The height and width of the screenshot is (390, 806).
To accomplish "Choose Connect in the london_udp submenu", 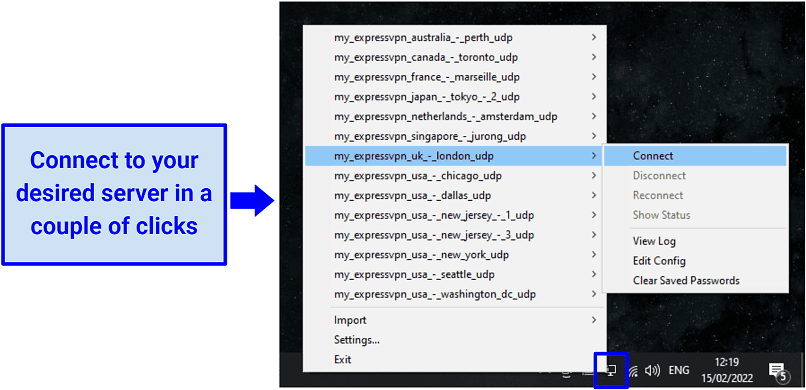I will [x=695, y=156].
